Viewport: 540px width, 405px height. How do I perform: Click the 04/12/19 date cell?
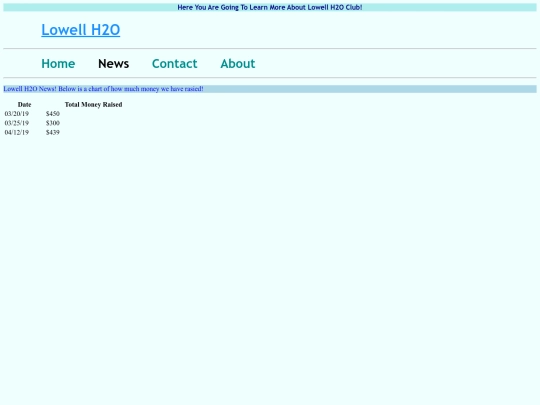click(x=17, y=132)
